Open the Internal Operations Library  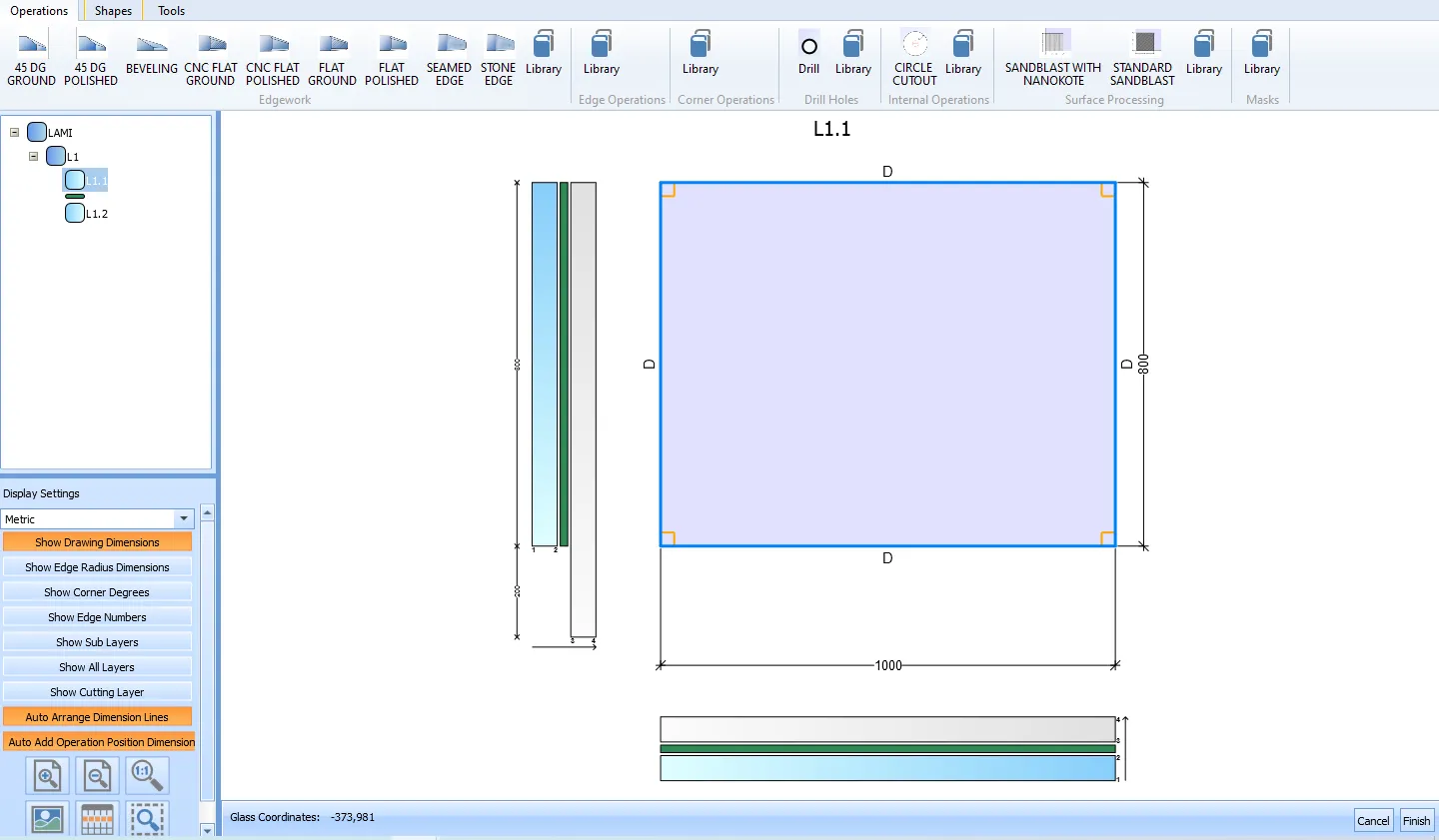click(x=963, y=54)
